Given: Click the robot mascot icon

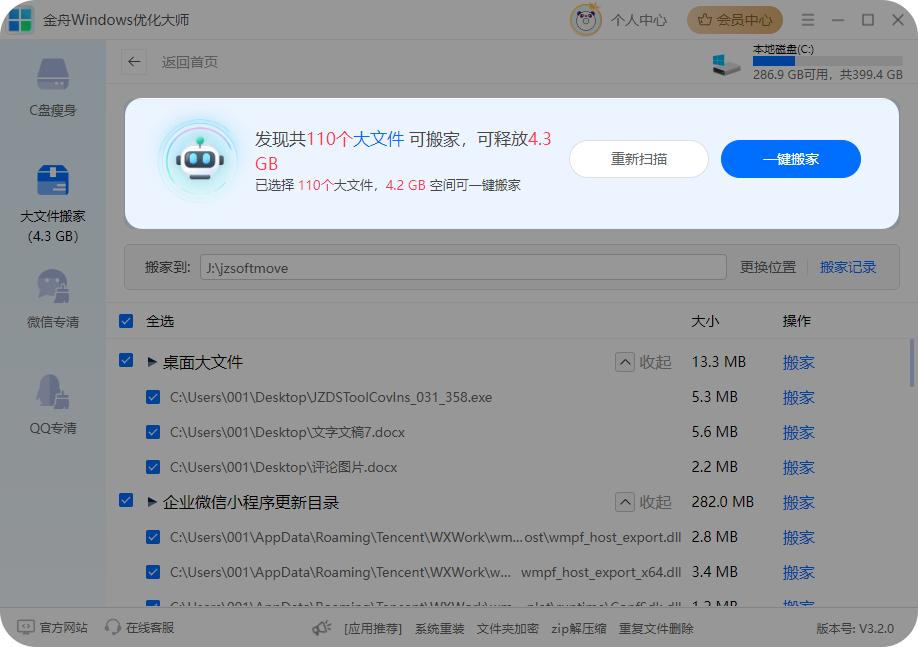Looking at the screenshot, I should (x=200, y=160).
